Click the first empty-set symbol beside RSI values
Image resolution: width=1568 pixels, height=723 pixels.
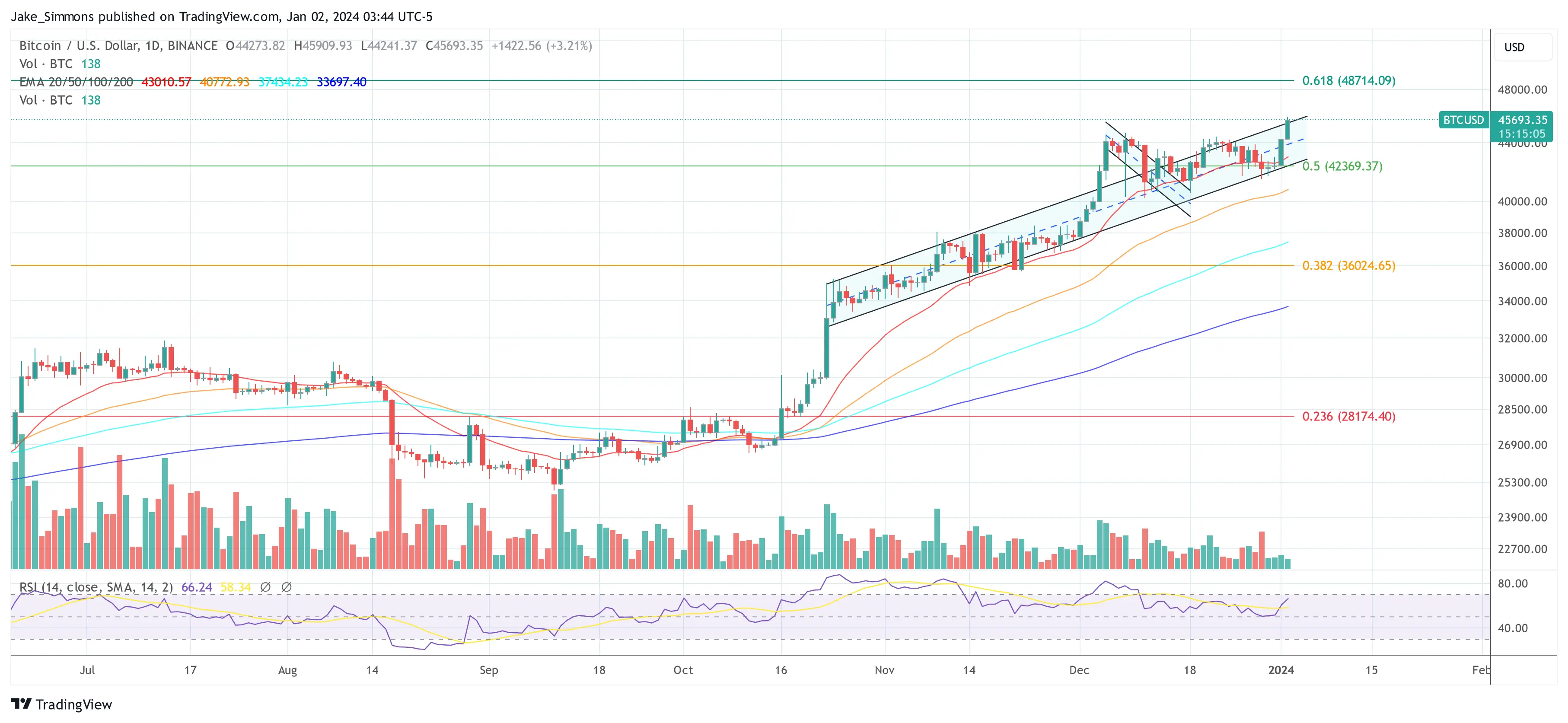pyautogui.click(x=265, y=587)
